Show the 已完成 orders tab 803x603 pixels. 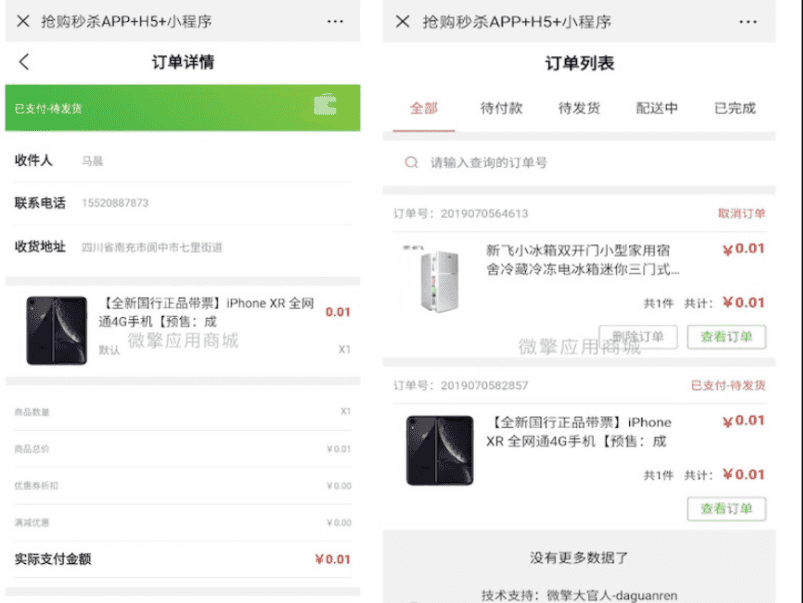[735, 108]
